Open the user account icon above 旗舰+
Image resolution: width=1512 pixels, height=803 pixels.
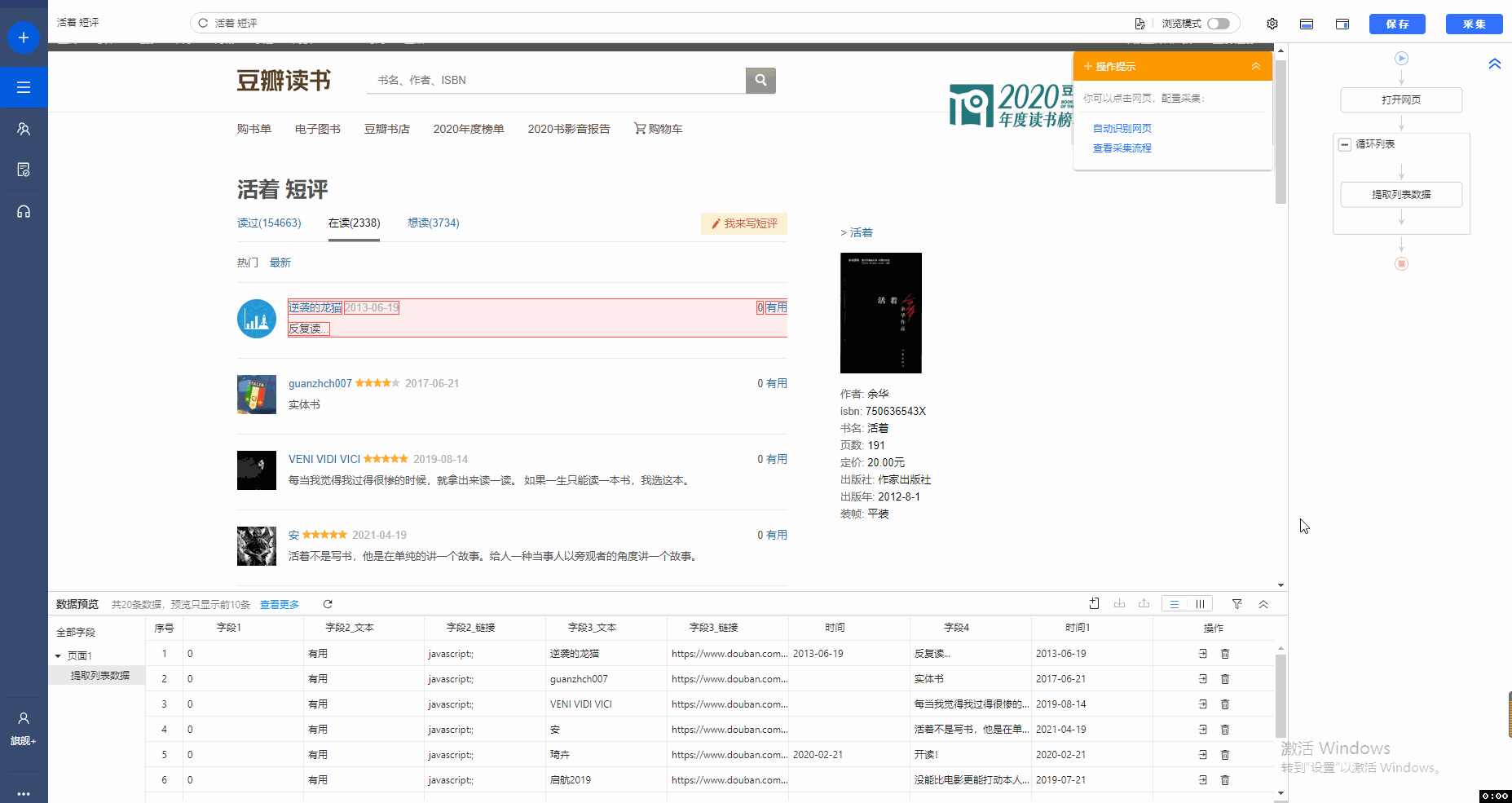24,718
